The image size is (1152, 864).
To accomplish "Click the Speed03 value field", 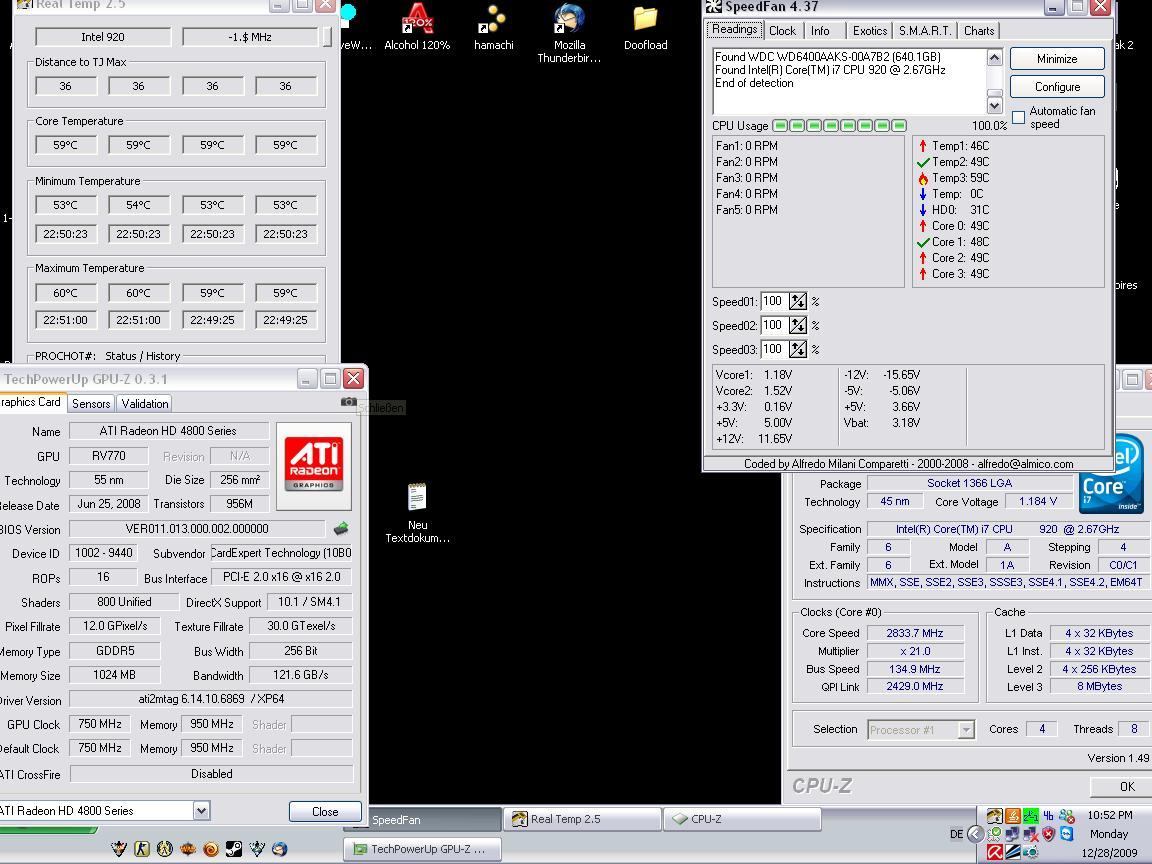I will (x=774, y=349).
